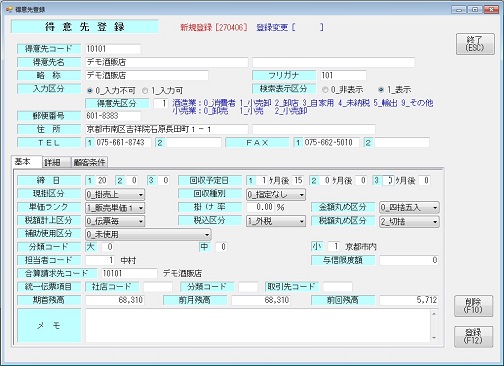This screenshot has width=504, height=366.
Task: Click the memo scrollbar up arrow
Action: pyautogui.click(x=434, y=313)
